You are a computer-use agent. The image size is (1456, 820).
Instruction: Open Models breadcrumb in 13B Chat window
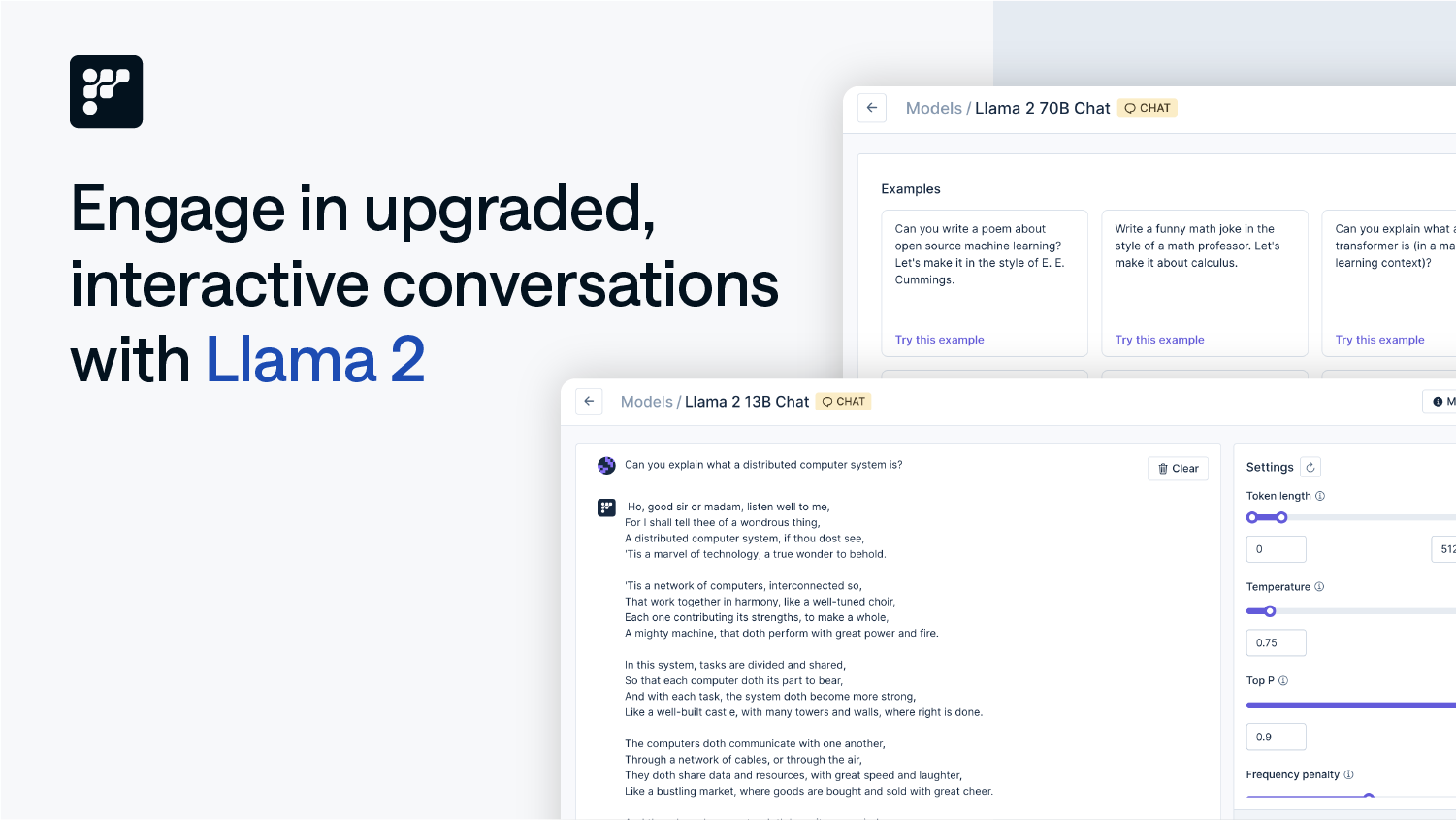click(x=647, y=402)
